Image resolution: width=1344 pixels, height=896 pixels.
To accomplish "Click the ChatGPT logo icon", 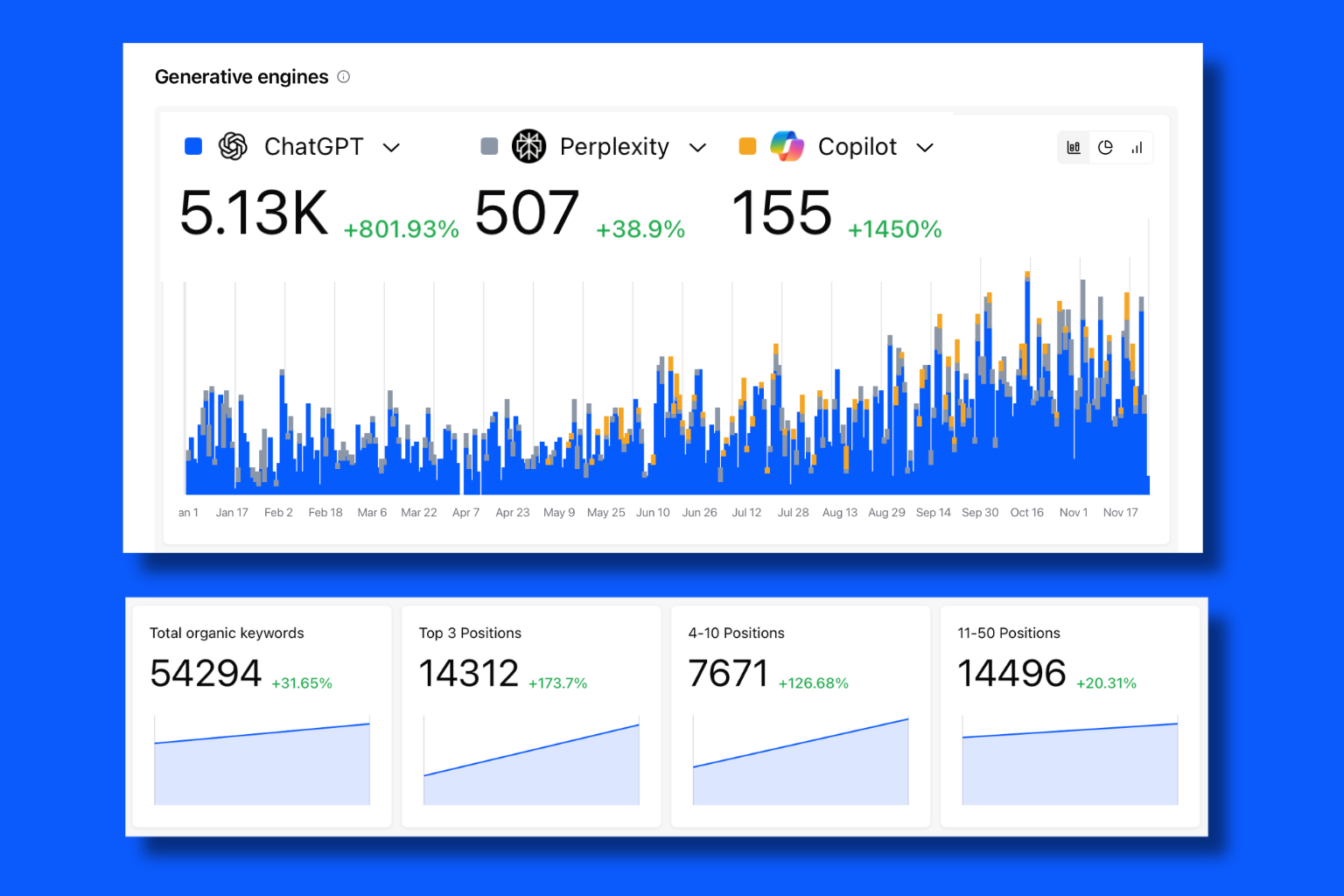I will coord(233,146).
